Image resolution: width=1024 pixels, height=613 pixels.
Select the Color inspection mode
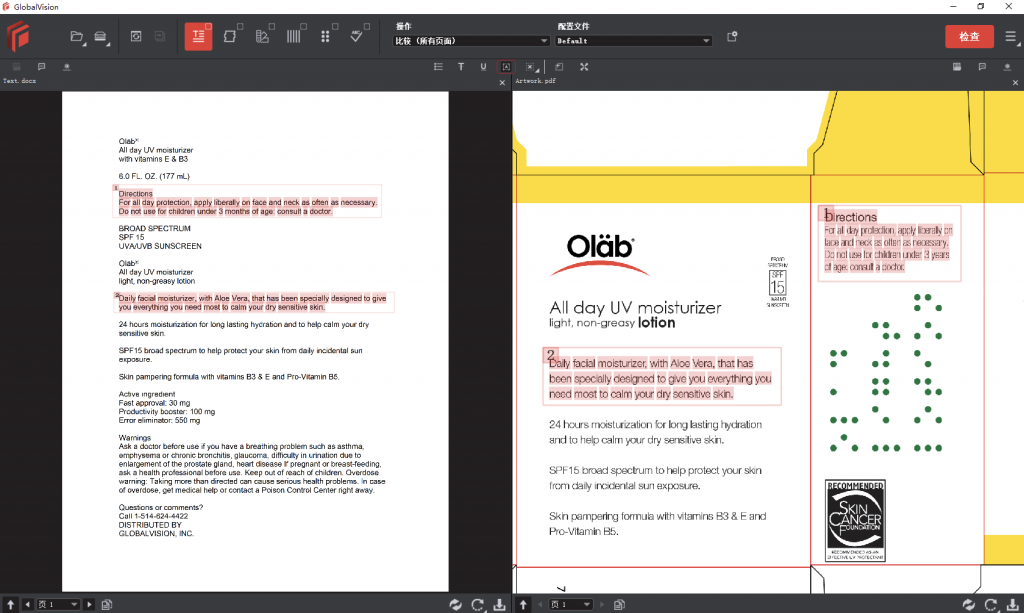click(262, 37)
